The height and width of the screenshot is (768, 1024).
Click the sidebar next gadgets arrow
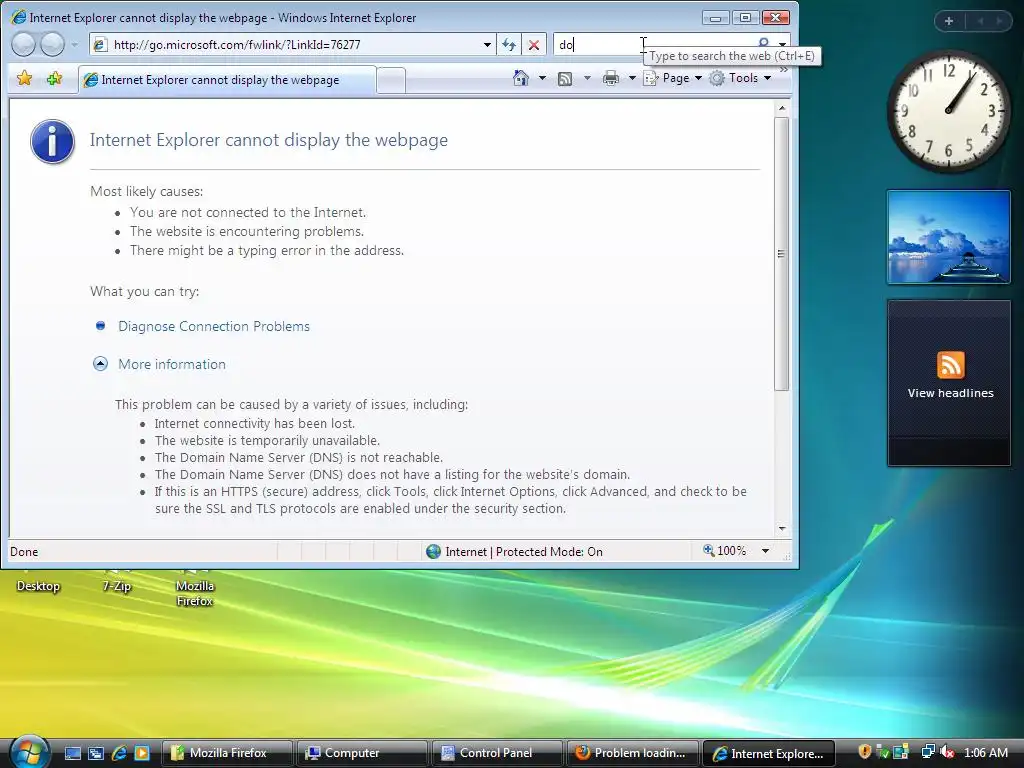[x=999, y=21]
